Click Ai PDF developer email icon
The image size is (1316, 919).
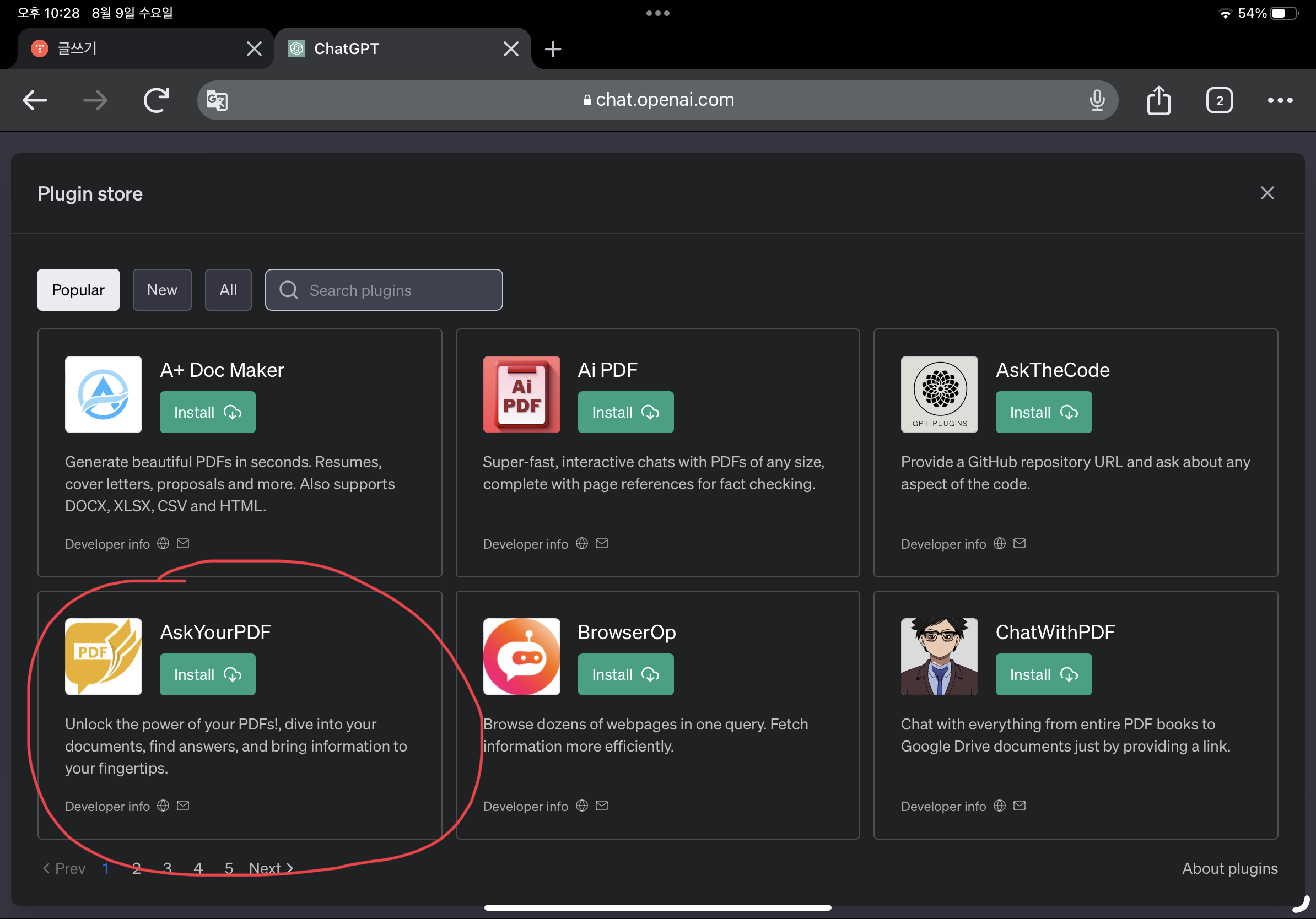[x=601, y=543]
